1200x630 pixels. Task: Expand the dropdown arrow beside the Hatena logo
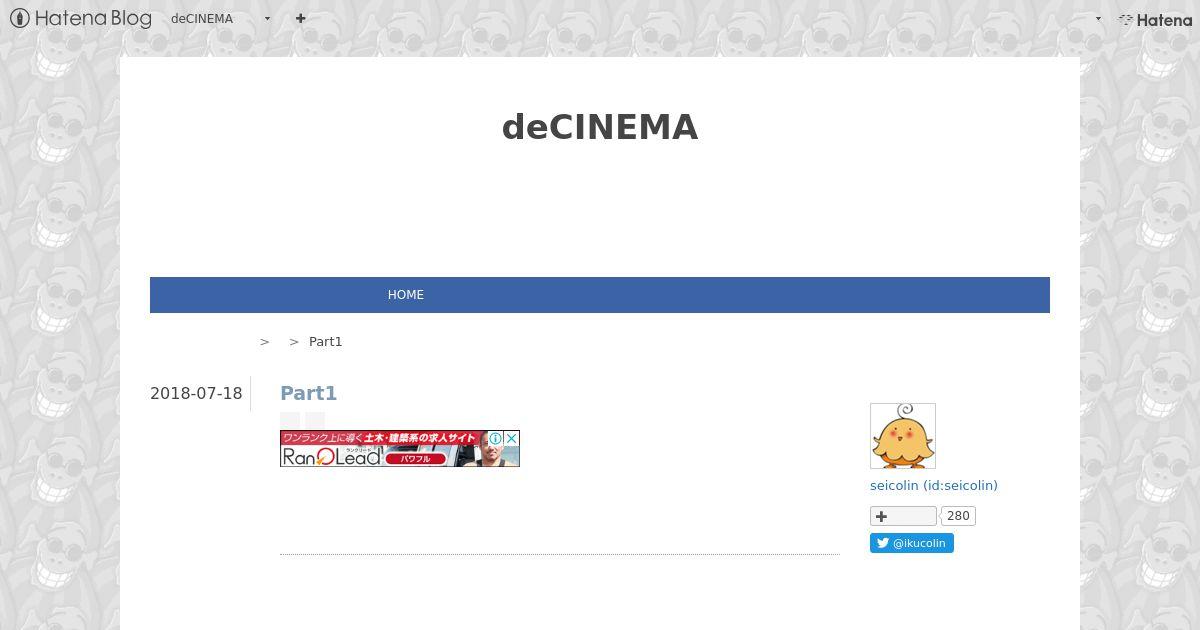(x=1098, y=18)
